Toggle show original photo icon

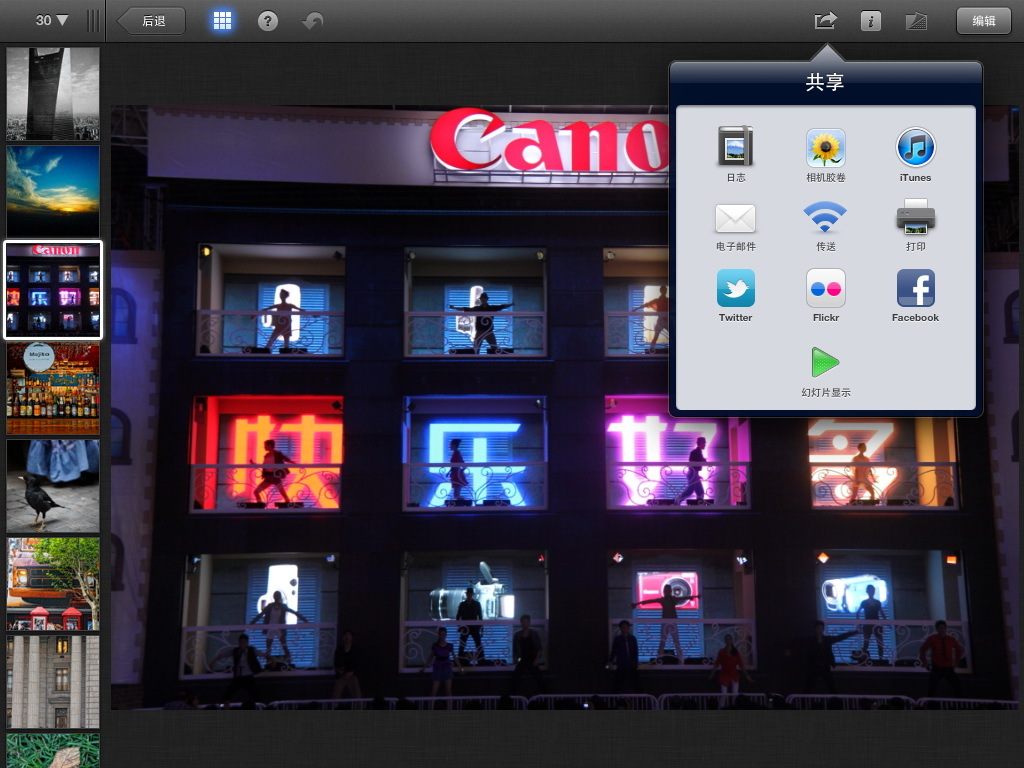916,21
